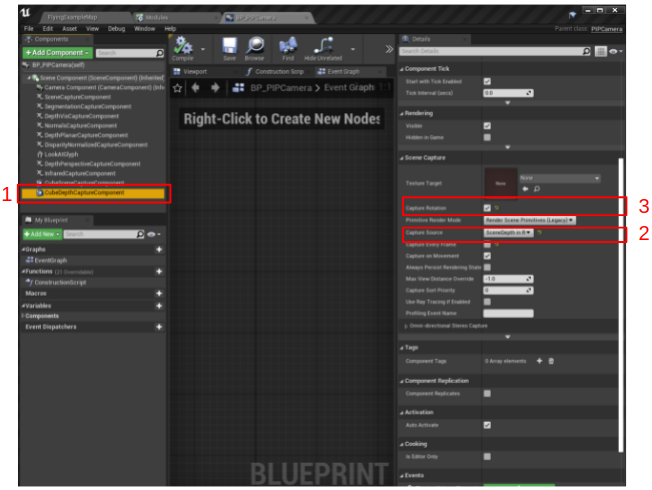This screenshot has width=652, height=490.
Task: Click Max View Distance Override field
Action: click(508, 279)
